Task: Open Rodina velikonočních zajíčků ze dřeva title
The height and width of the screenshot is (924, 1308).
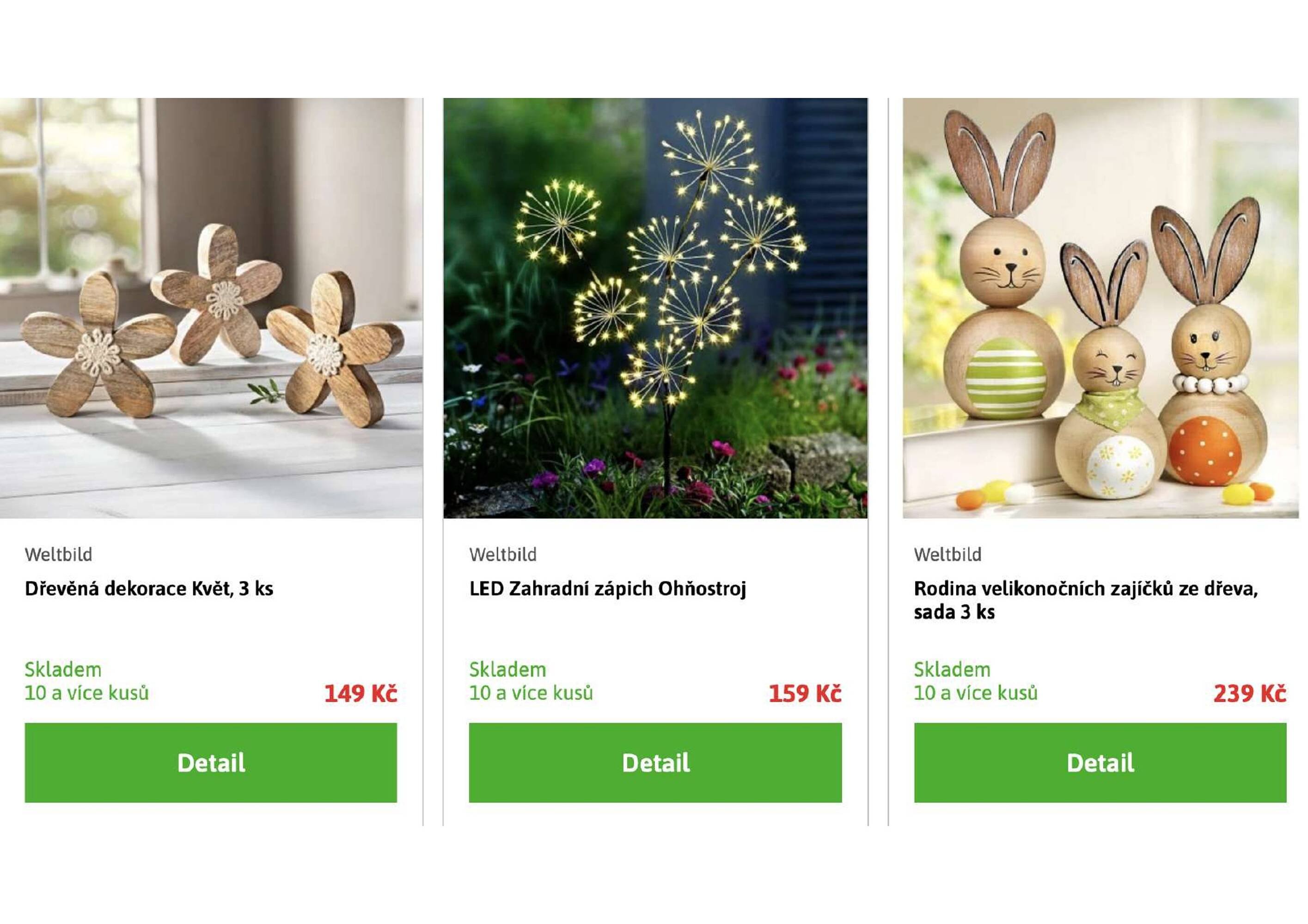Action: [1086, 600]
